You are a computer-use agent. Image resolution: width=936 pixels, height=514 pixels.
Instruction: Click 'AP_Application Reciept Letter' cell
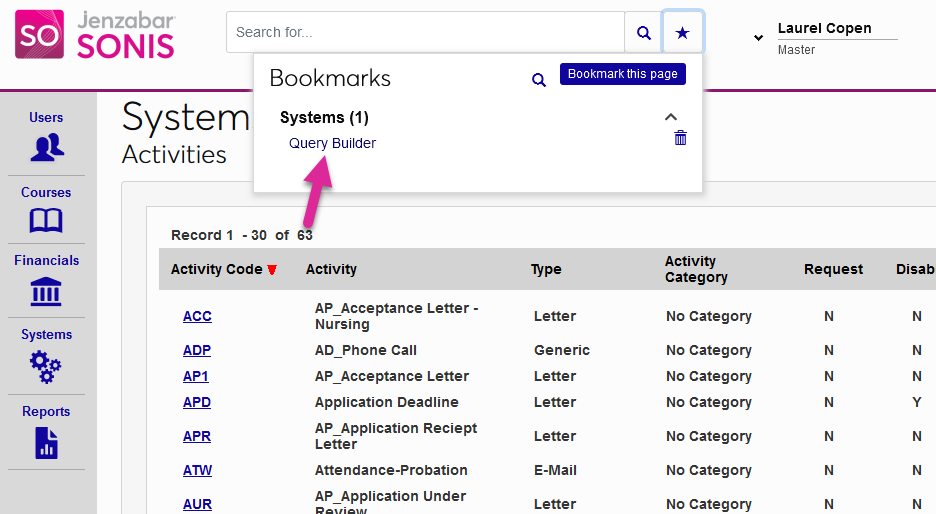396,436
